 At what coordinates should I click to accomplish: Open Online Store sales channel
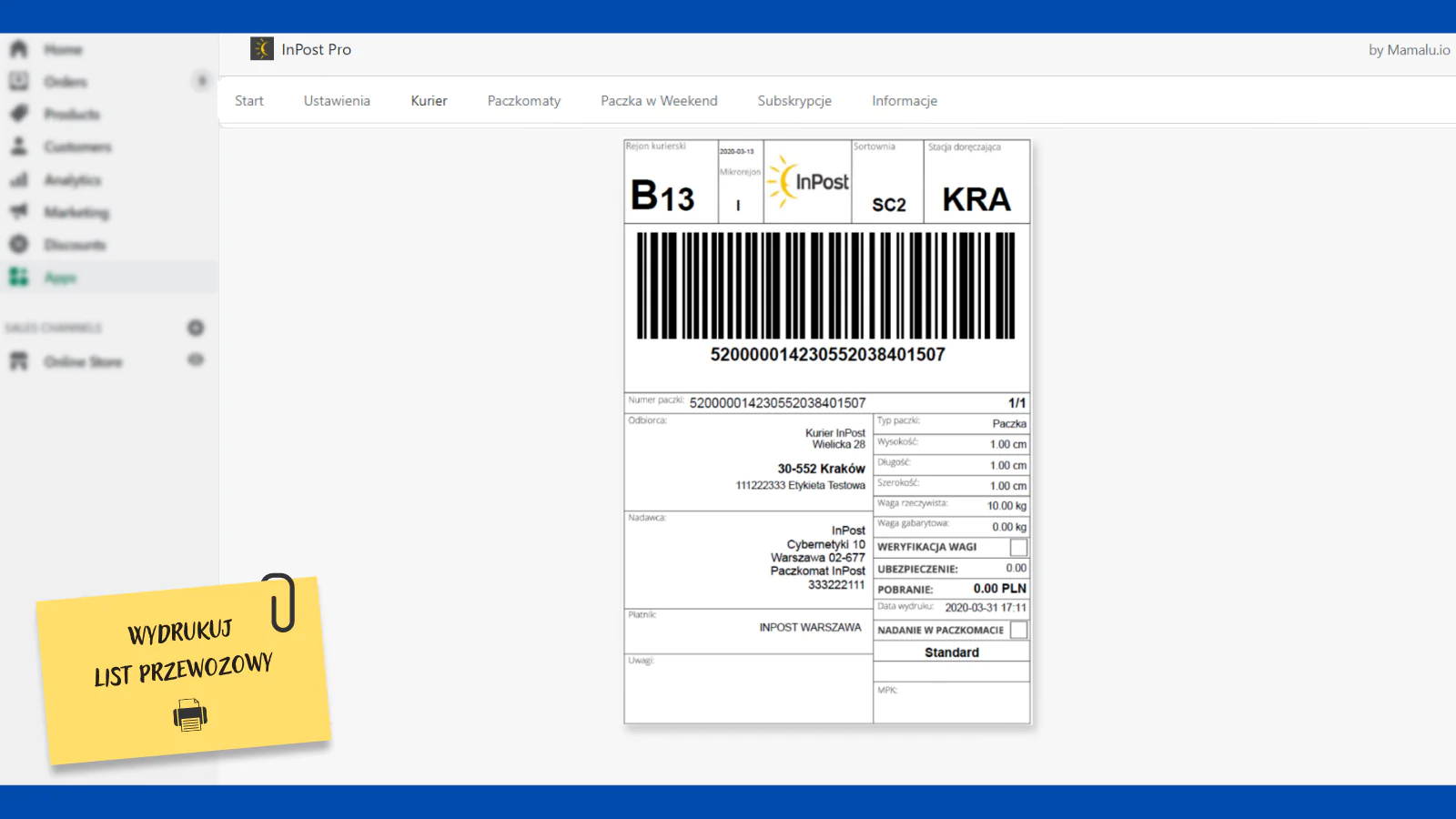coord(83,361)
